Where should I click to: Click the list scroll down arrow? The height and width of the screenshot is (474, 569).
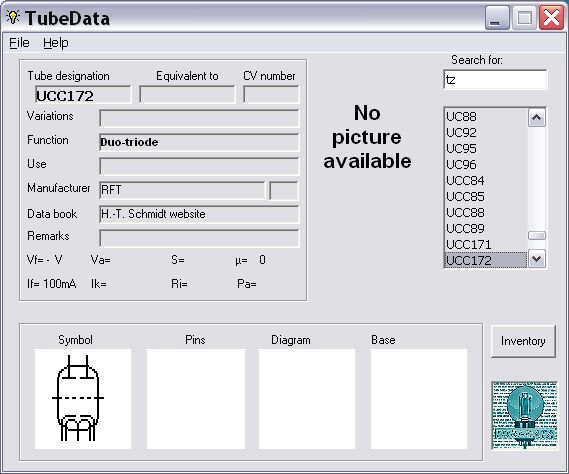537,259
